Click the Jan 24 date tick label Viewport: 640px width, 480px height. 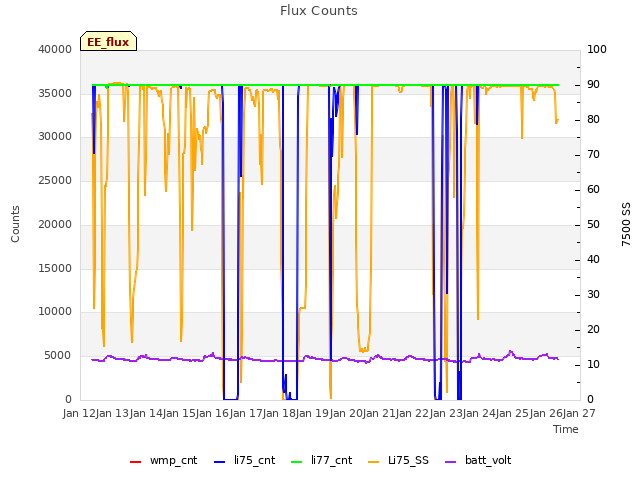click(479, 413)
